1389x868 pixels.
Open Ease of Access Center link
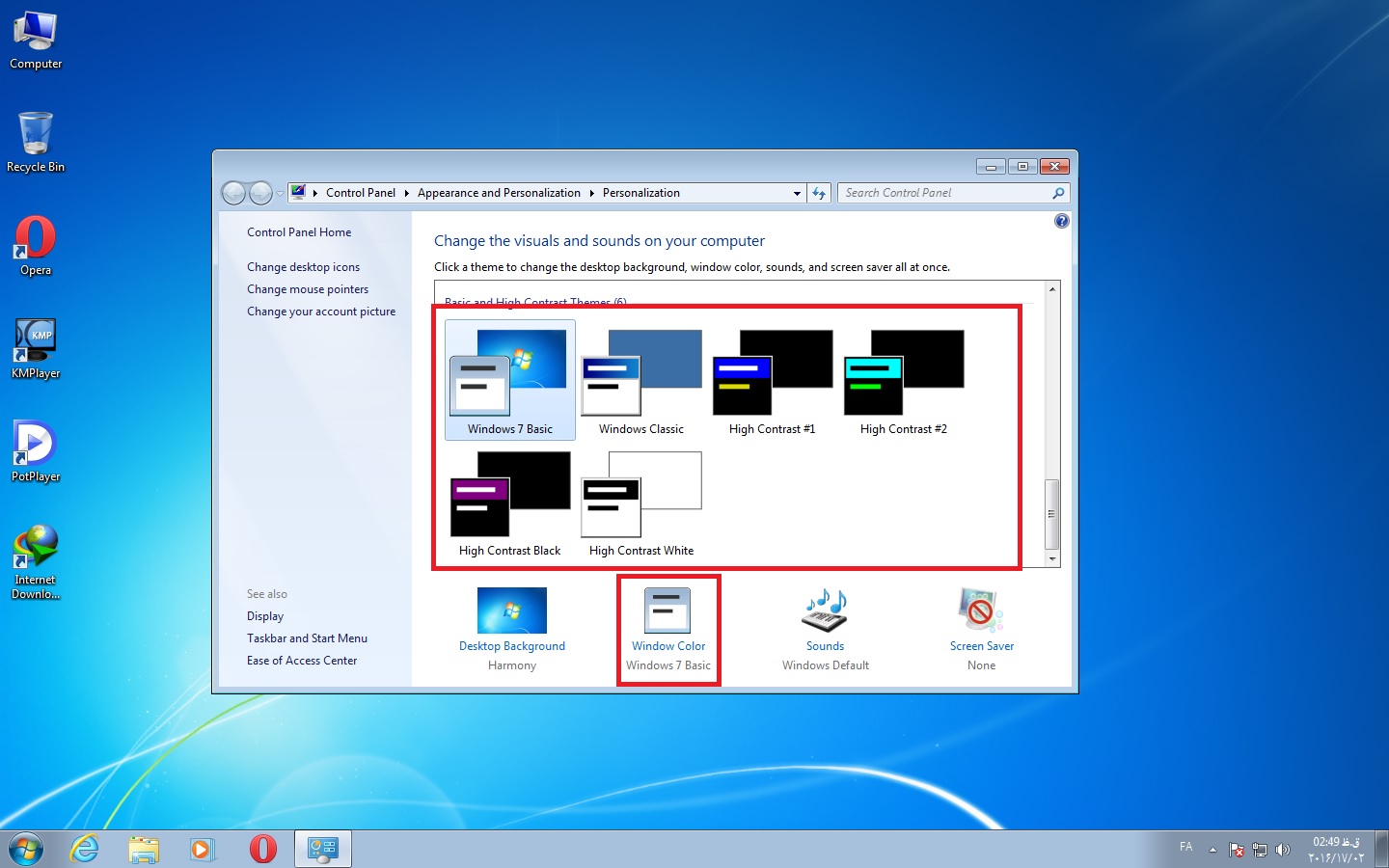pyautogui.click(x=302, y=661)
